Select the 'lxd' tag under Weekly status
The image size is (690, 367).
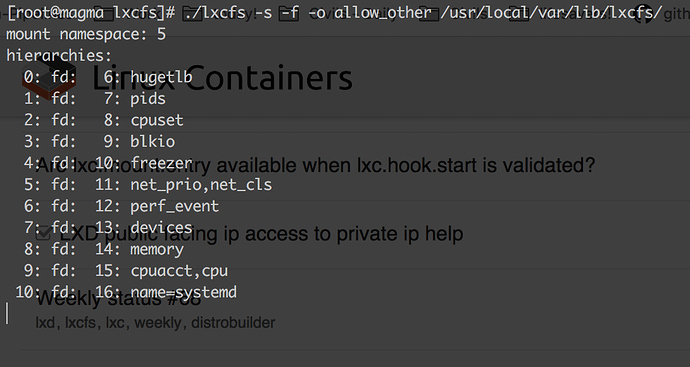45,323
